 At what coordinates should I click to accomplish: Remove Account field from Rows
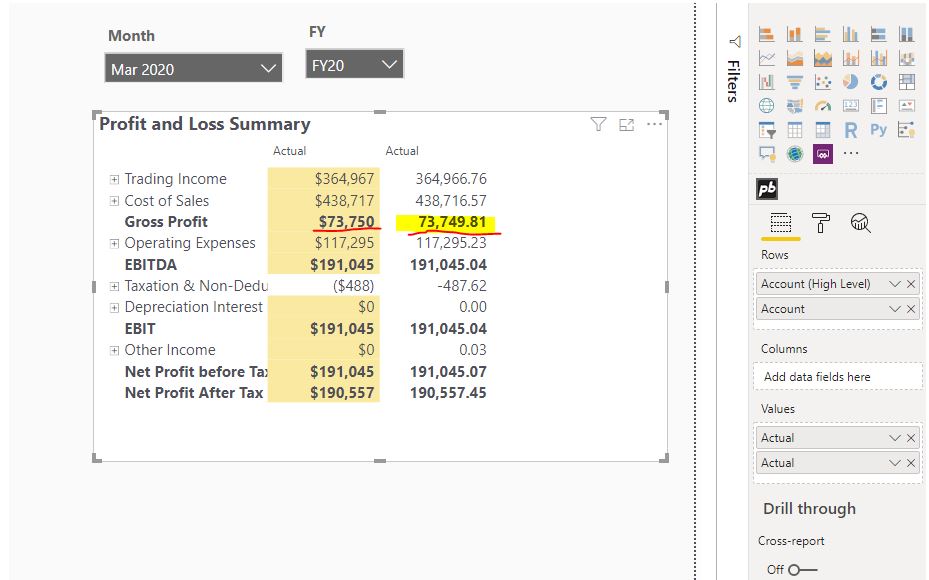(x=911, y=309)
